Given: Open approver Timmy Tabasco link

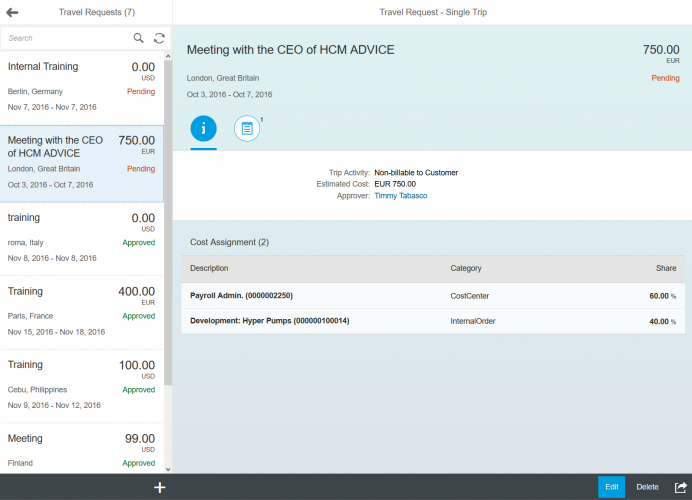Looking at the screenshot, I should point(401,195).
